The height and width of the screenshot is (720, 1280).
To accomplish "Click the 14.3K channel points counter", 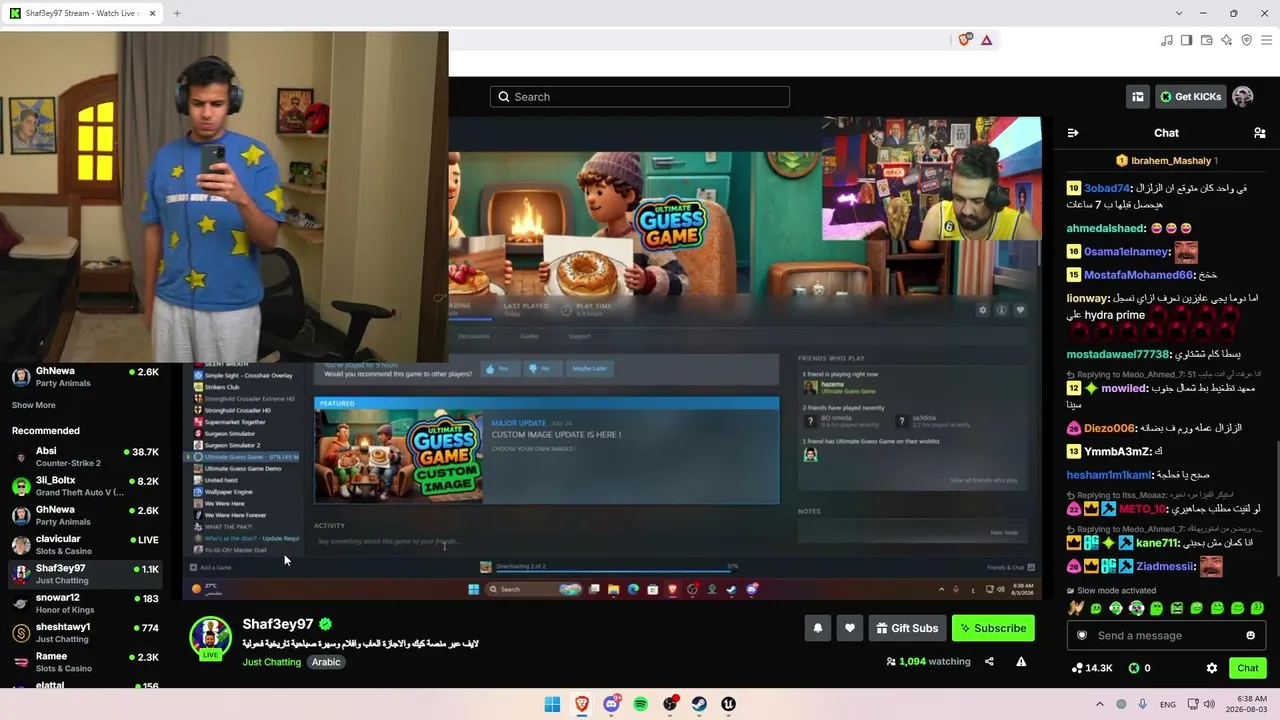I will (1091, 668).
